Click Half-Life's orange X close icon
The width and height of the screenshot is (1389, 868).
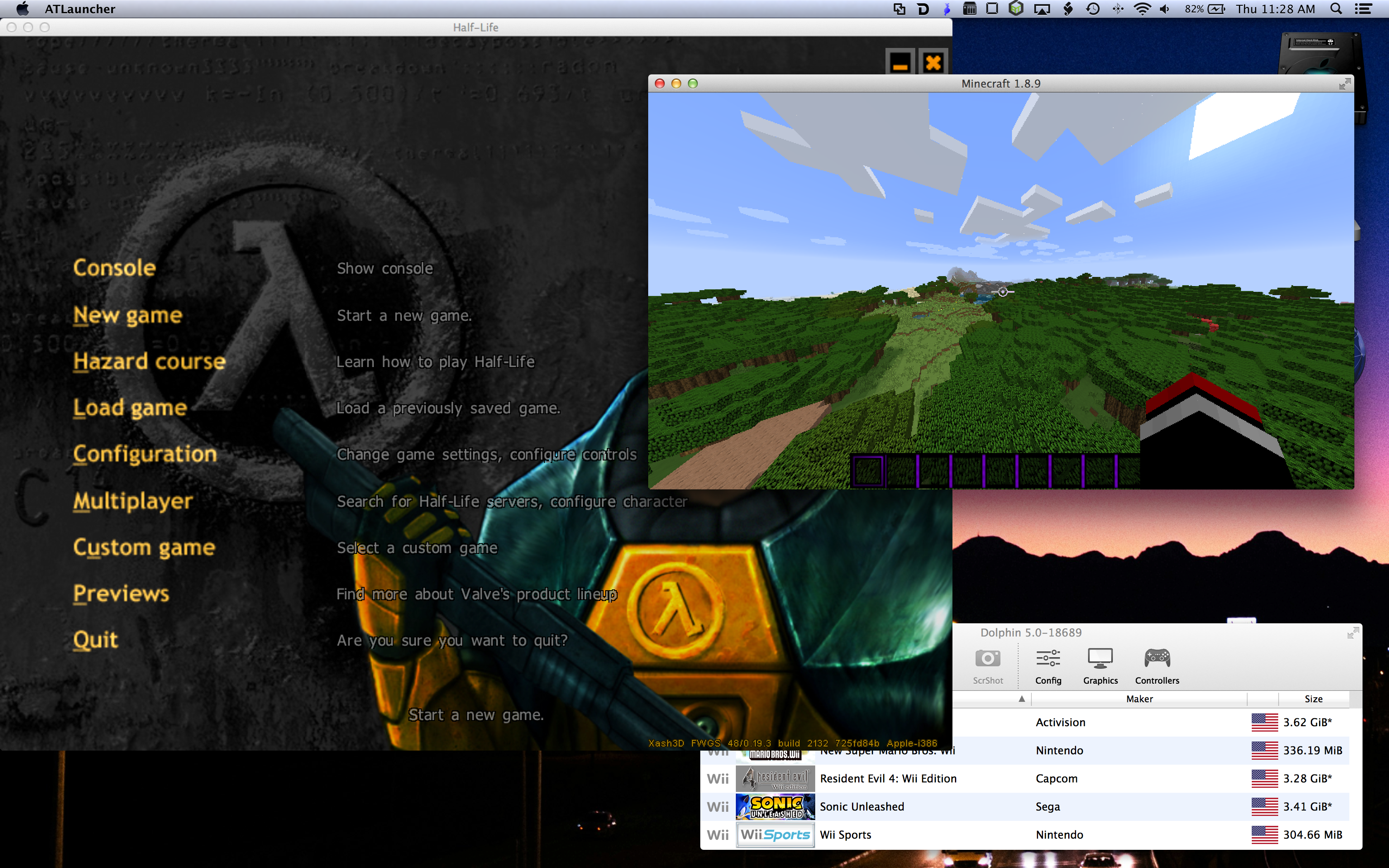point(933,62)
